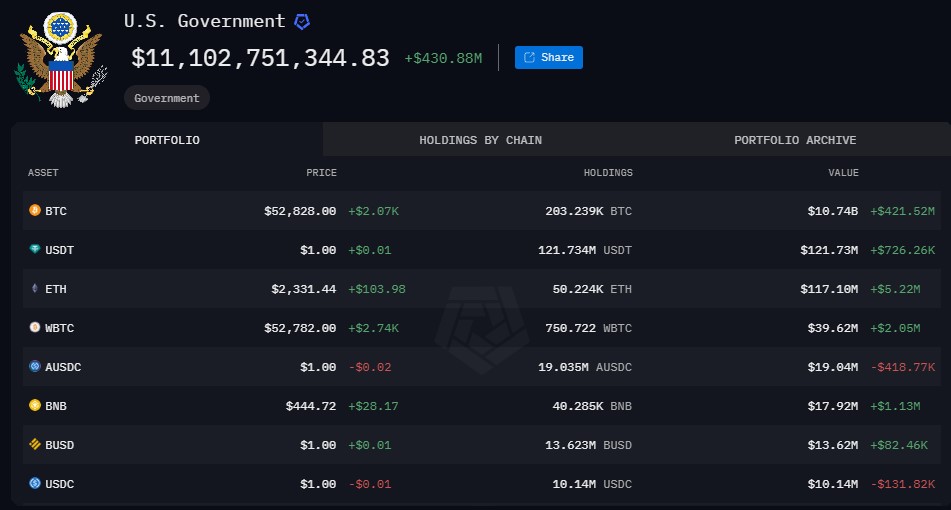Click the ETH Ethereum icon
The image size is (951, 510).
tap(35, 289)
